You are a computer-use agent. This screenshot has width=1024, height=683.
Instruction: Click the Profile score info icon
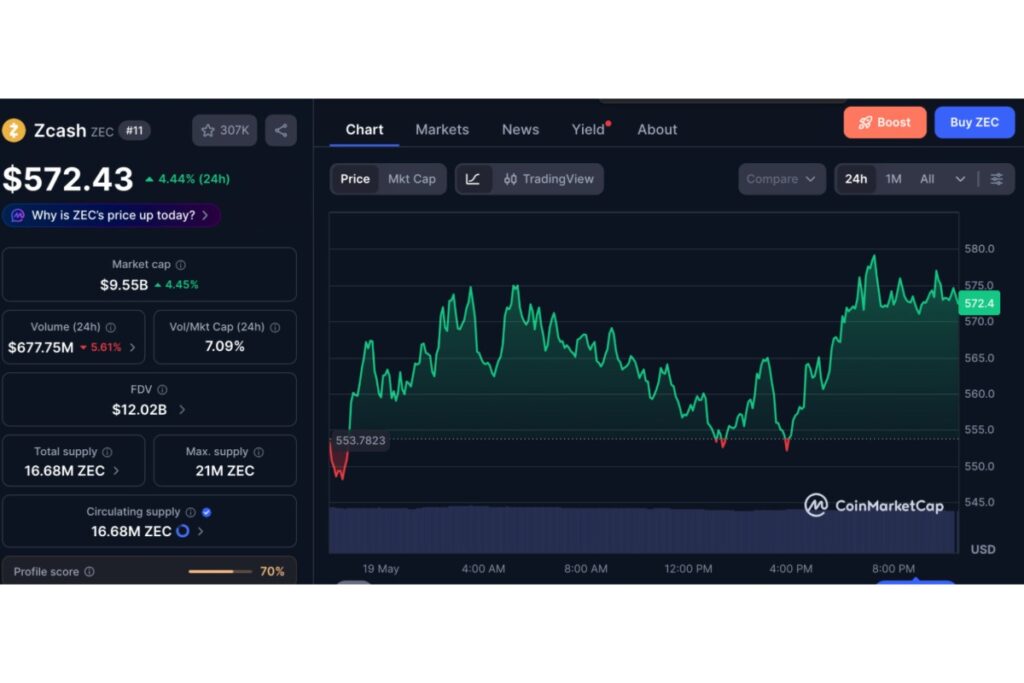click(x=89, y=572)
